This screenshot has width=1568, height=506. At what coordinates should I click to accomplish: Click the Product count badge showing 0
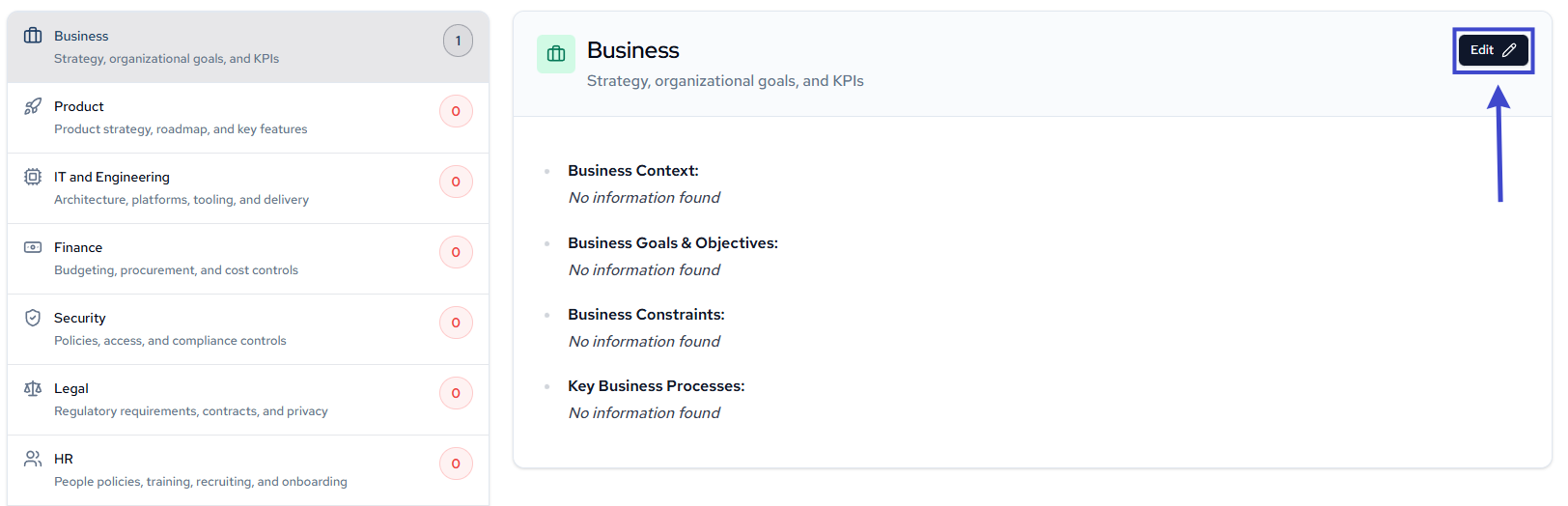[x=456, y=111]
